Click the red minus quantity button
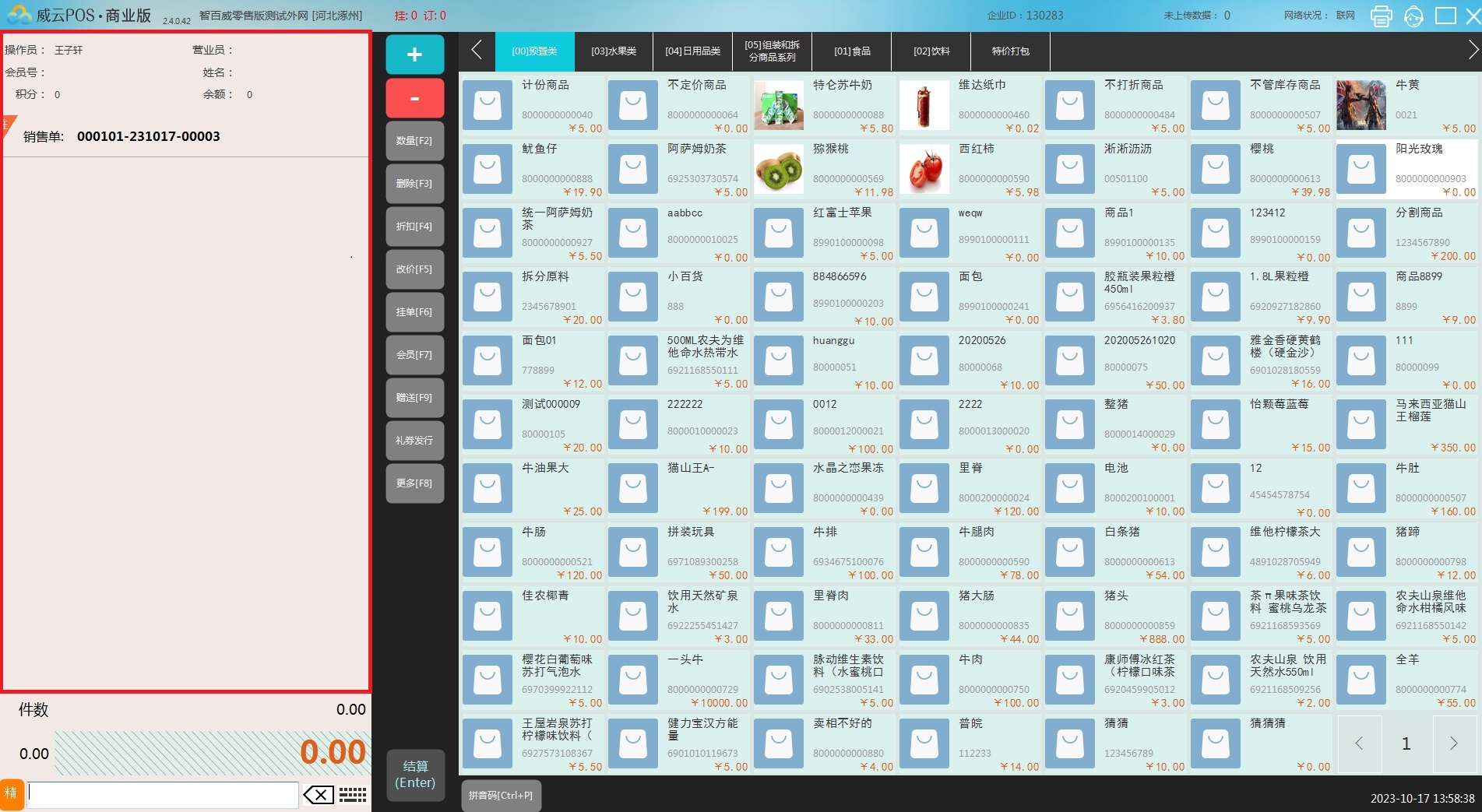Viewport: 1482px width, 812px height. click(x=414, y=98)
